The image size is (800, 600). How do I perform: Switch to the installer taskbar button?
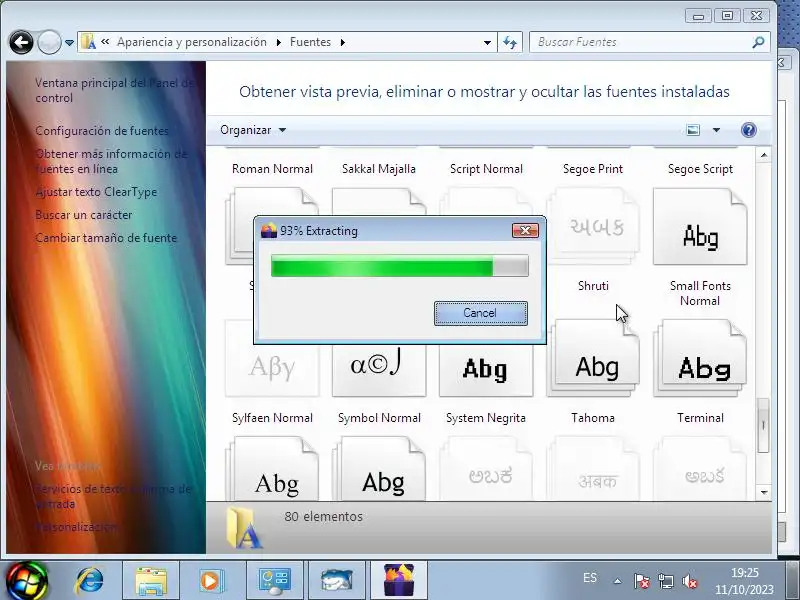[x=399, y=581]
